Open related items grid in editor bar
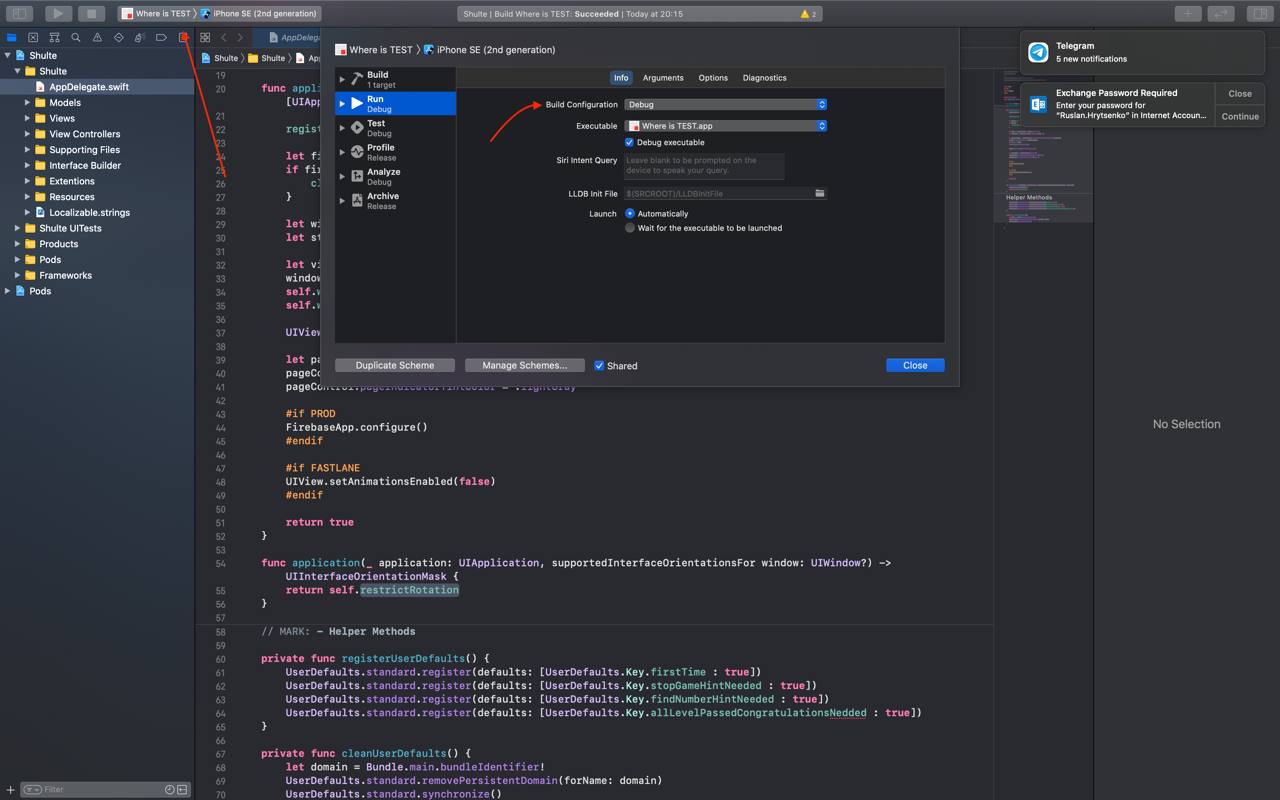 tap(205, 37)
